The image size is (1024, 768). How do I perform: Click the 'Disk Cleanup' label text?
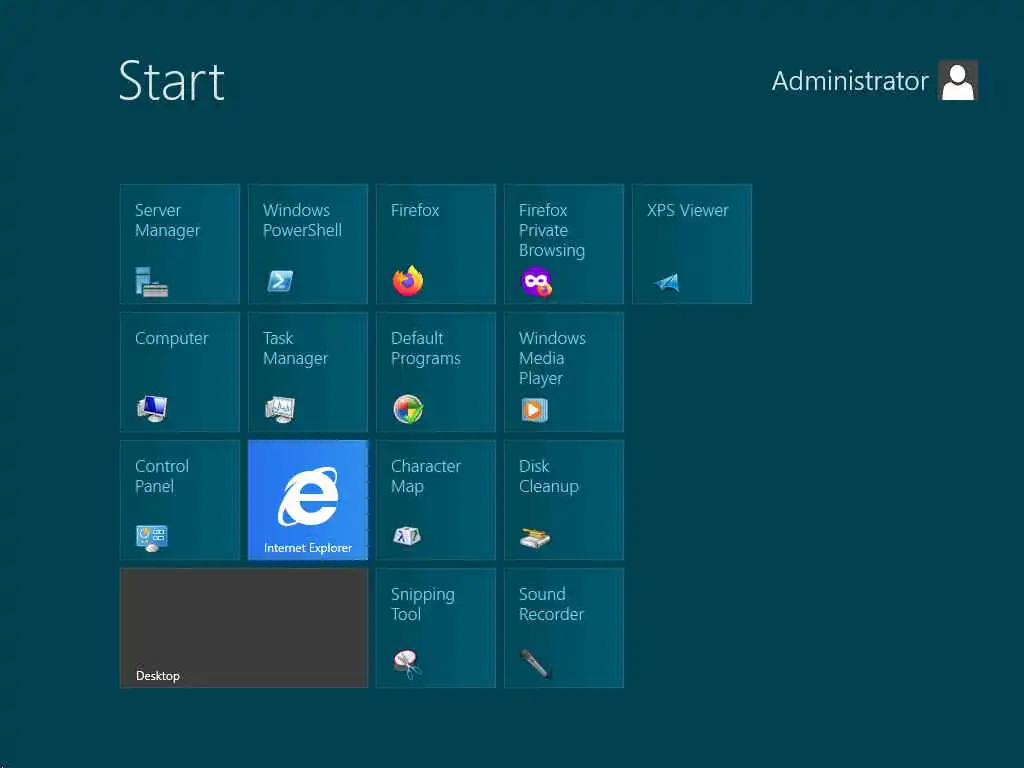coord(549,476)
